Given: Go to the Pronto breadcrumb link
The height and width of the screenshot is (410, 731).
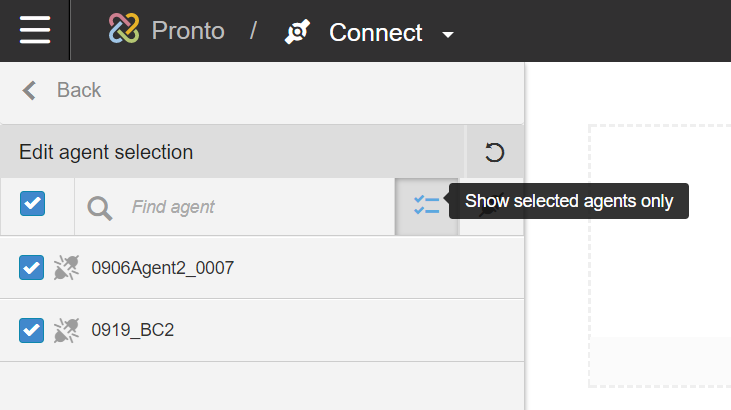Looking at the screenshot, I should click(187, 31).
